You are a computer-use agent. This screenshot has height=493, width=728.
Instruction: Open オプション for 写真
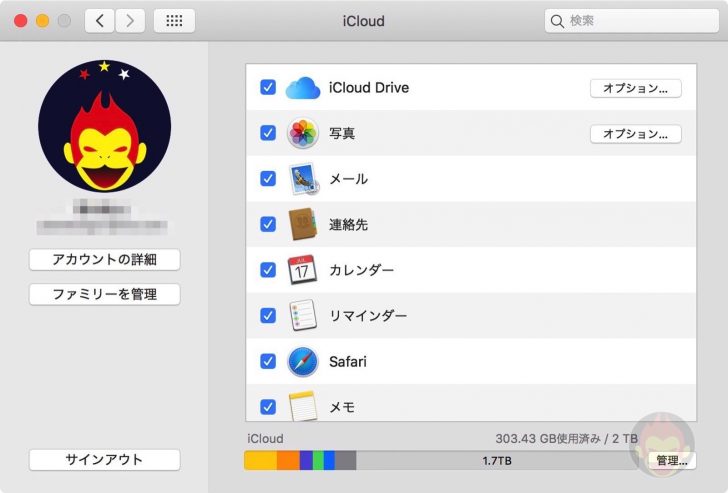[x=636, y=134]
